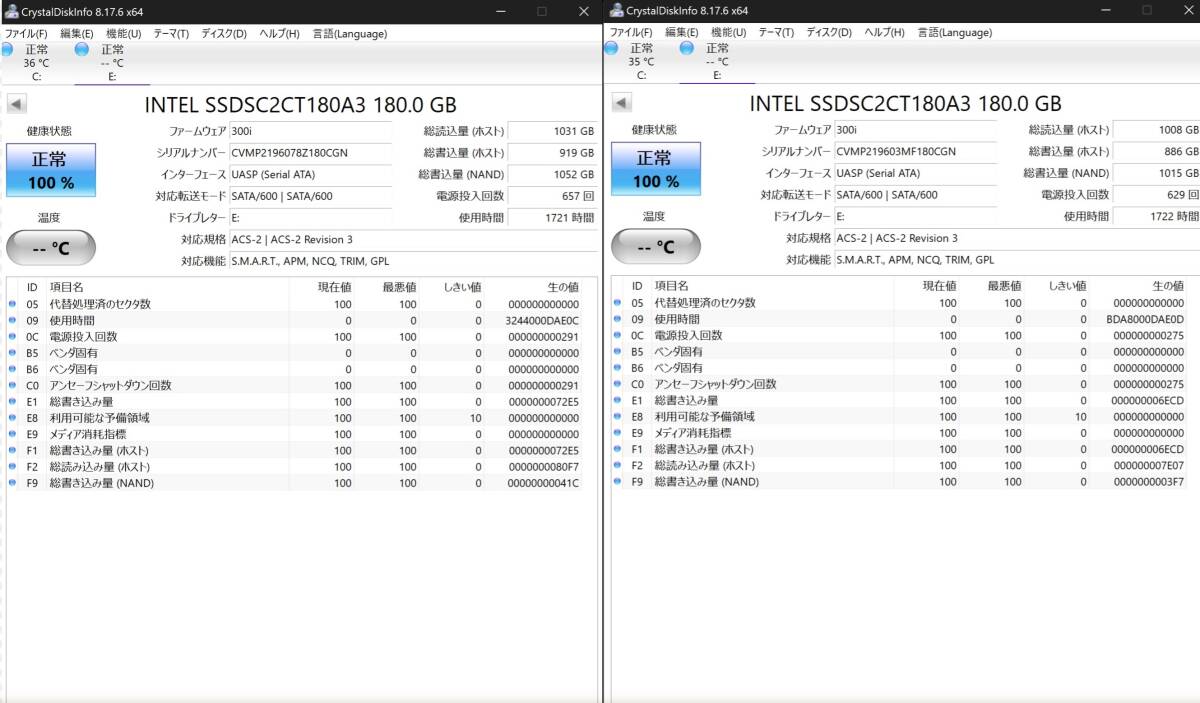Open ファイル(F) menu in left window
The height and width of the screenshot is (703, 1200).
28,33
